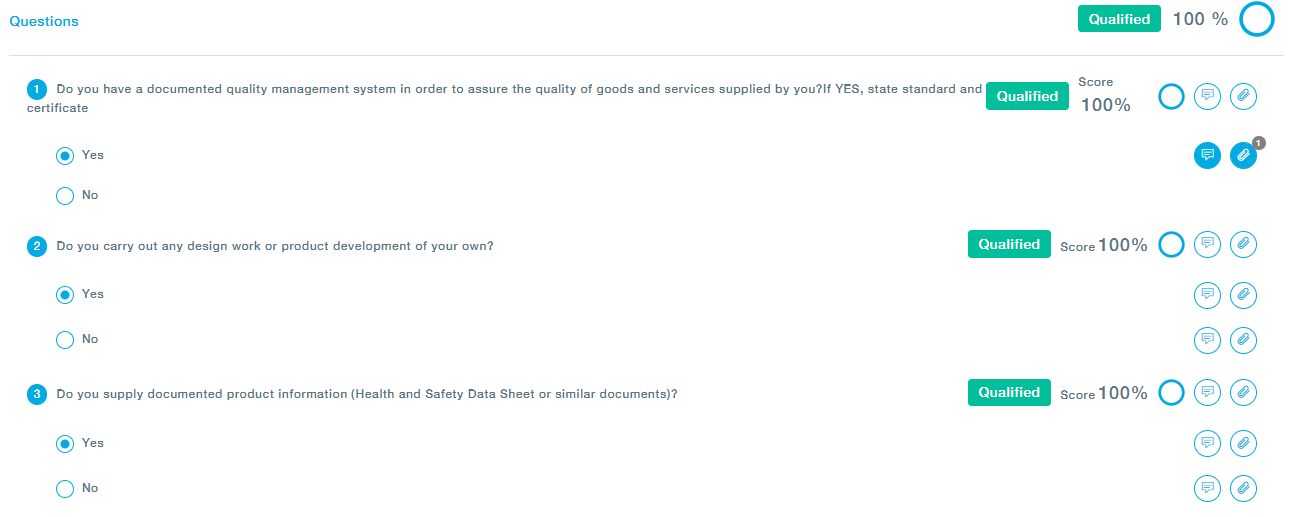Select Yes for documented product information question
The height and width of the screenshot is (517, 1290).
pyautogui.click(x=65, y=443)
